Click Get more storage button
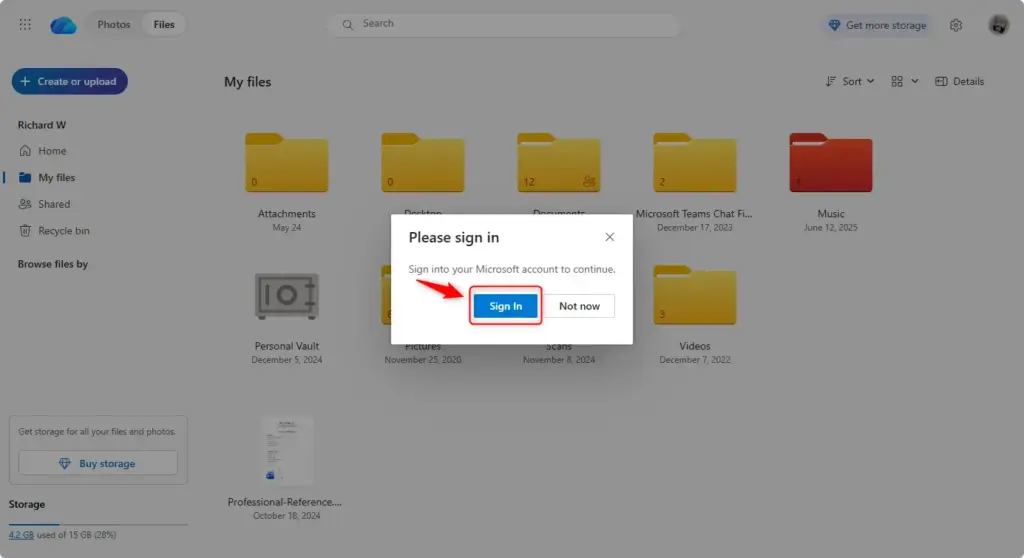Viewport: 1024px width, 558px height. tap(877, 25)
